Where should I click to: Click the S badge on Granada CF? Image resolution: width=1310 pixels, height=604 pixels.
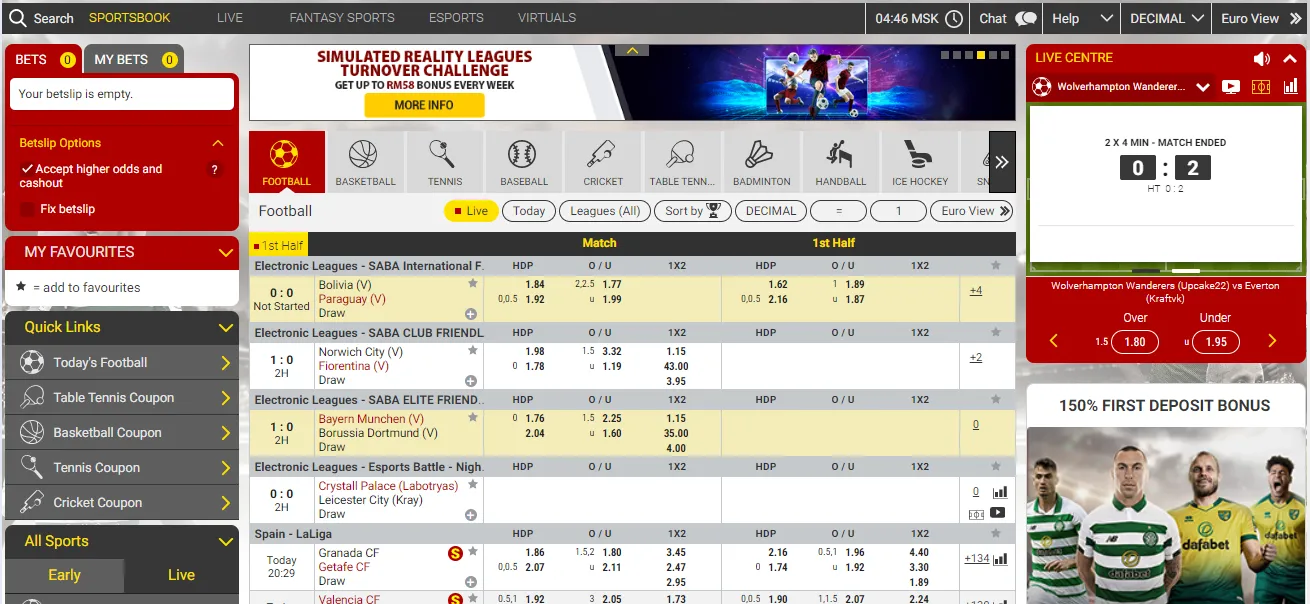click(x=455, y=553)
